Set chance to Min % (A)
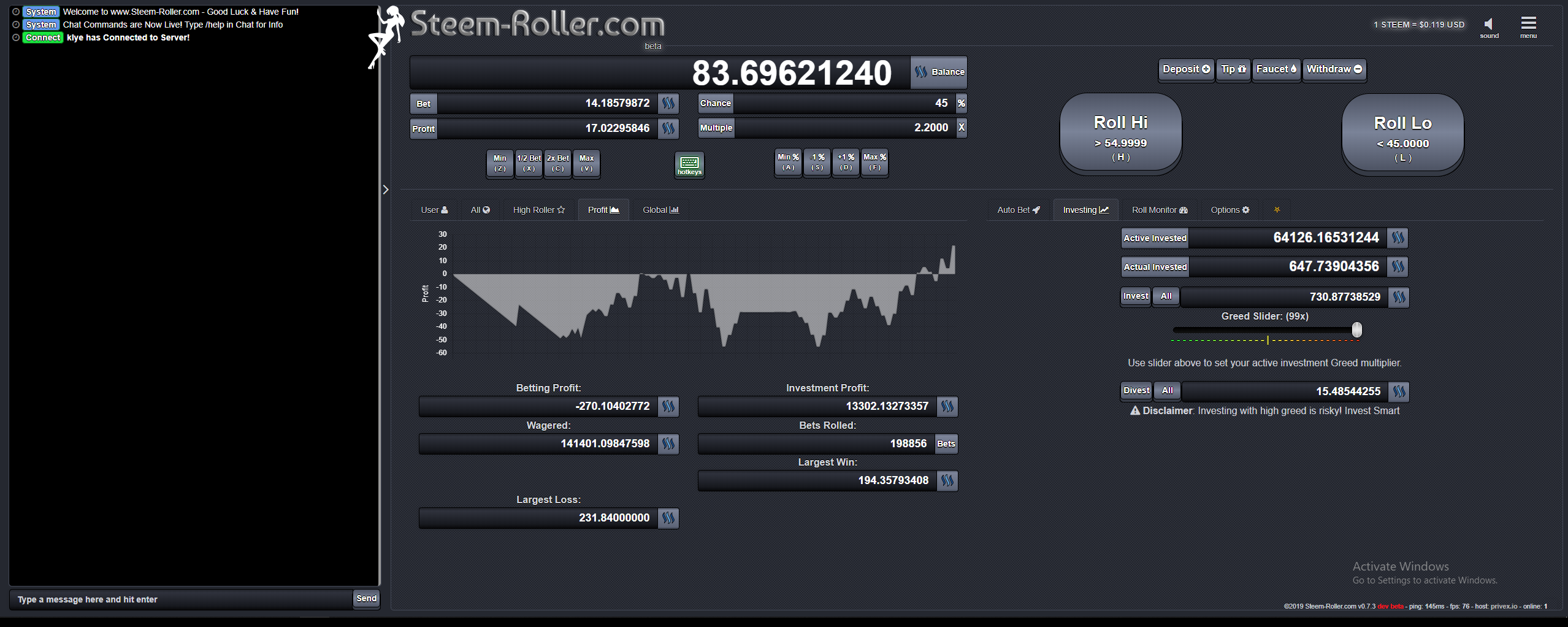Screen dimensions: 1568x627 pyautogui.click(x=788, y=162)
